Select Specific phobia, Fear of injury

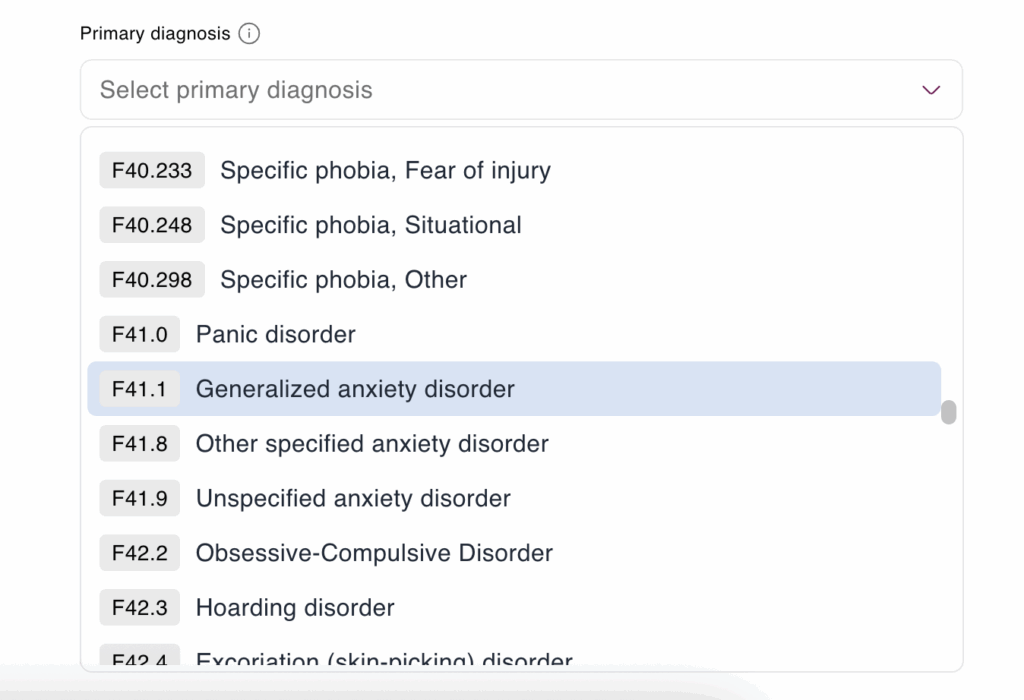coord(385,170)
